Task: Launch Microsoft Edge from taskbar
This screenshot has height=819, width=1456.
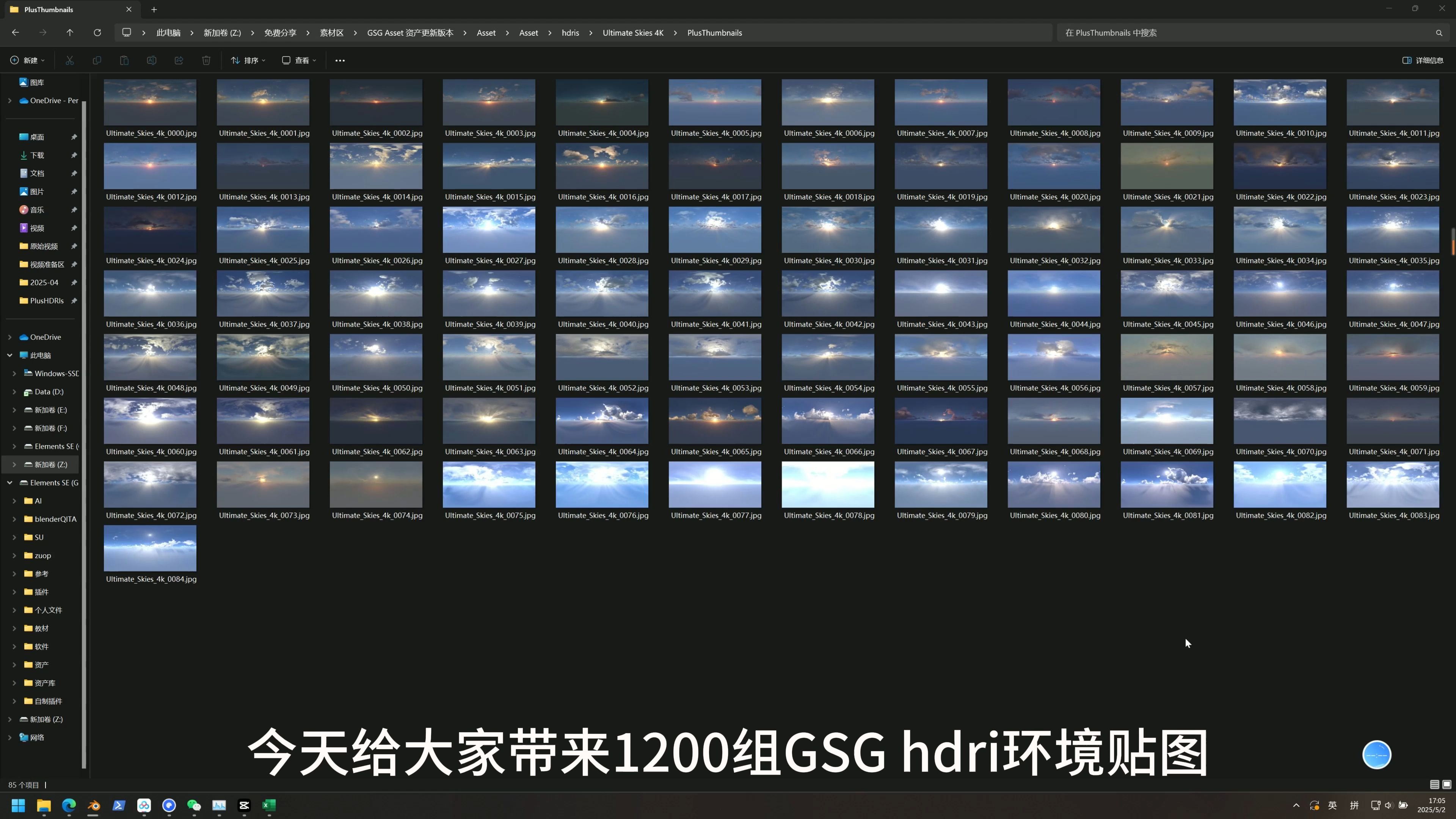Action: 69,805
